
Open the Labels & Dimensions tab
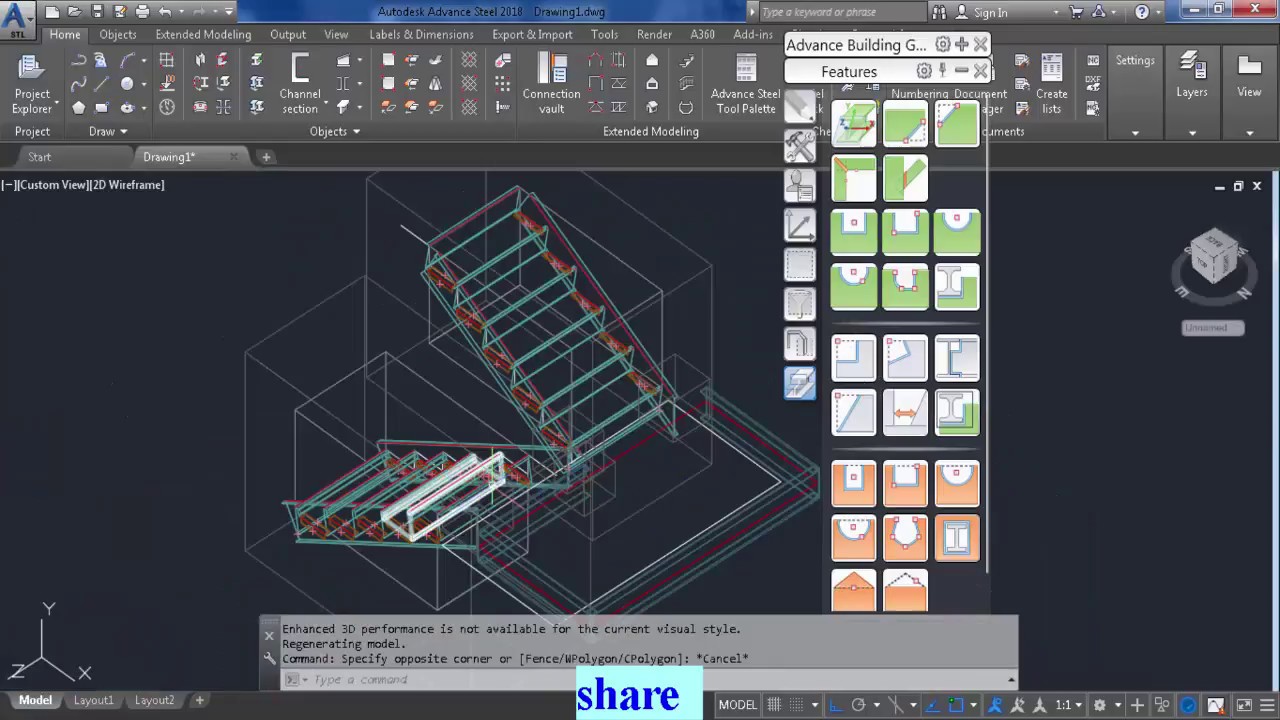pyautogui.click(x=421, y=34)
